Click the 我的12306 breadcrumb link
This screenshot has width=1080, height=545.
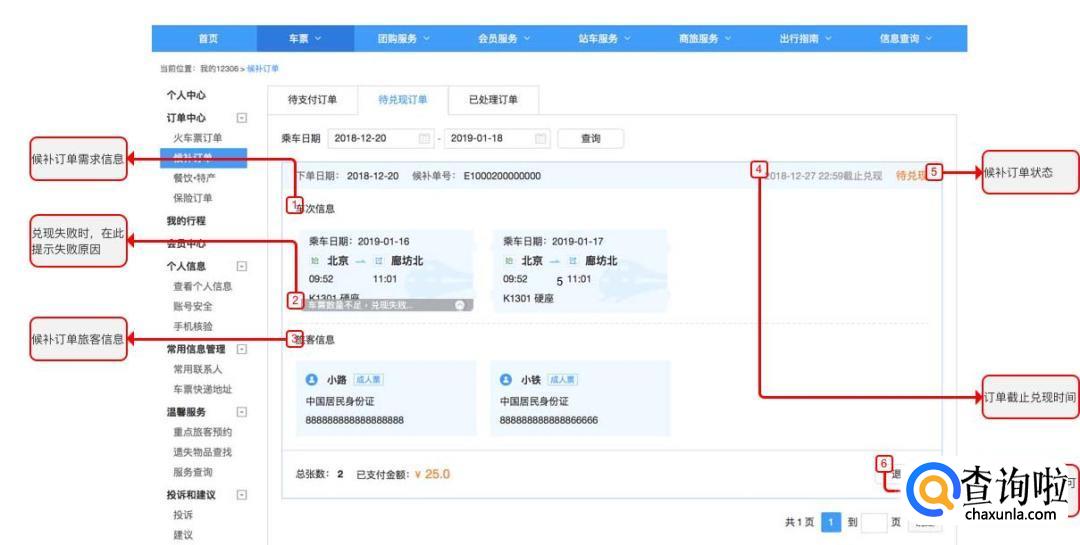tap(219, 69)
